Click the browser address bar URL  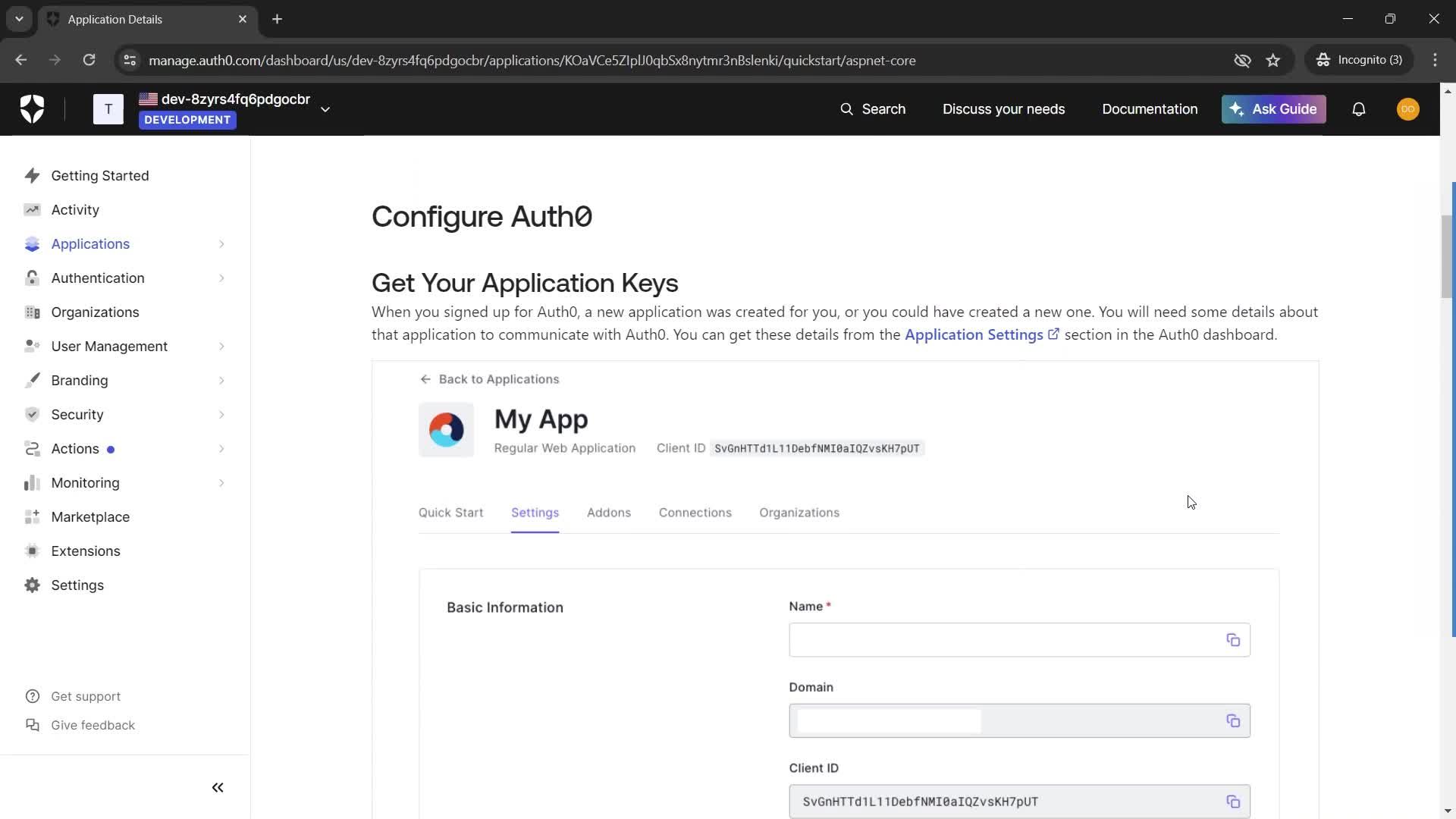(532, 61)
